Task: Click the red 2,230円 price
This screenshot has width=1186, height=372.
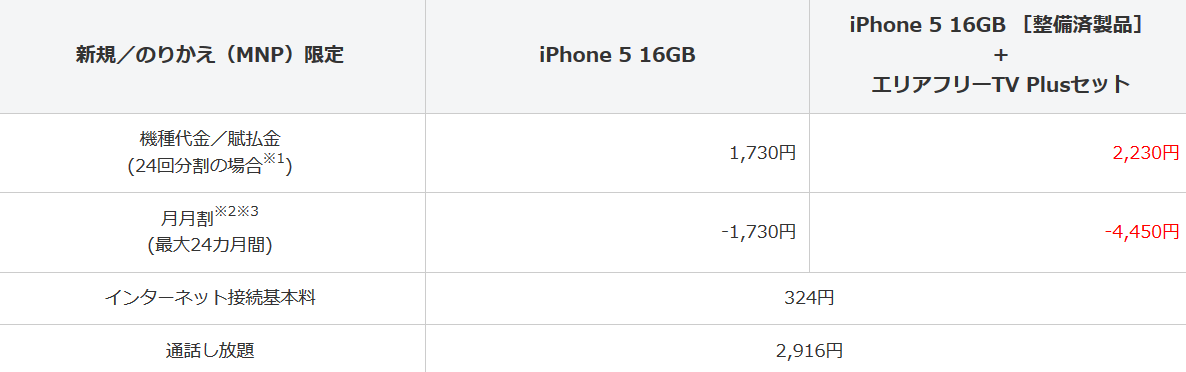Action: (x=1145, y=153)
